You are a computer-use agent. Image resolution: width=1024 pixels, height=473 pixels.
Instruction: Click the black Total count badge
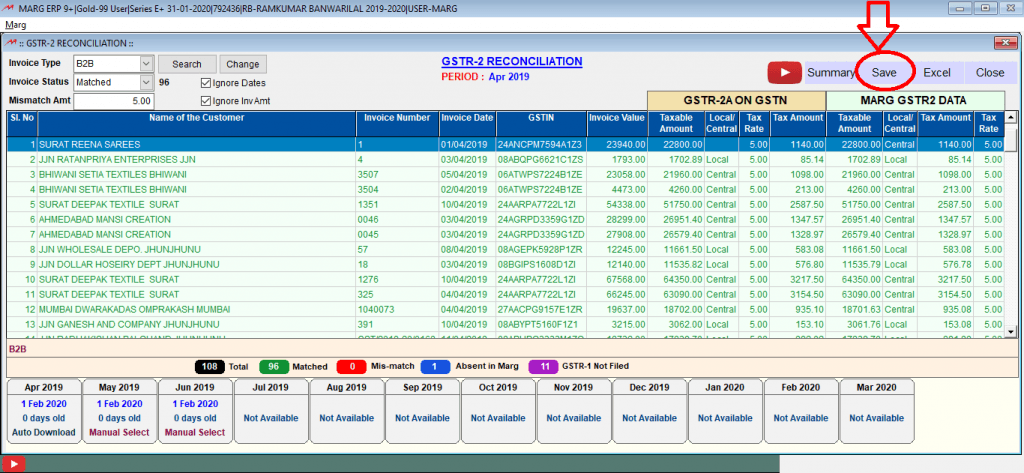point(210,367)
